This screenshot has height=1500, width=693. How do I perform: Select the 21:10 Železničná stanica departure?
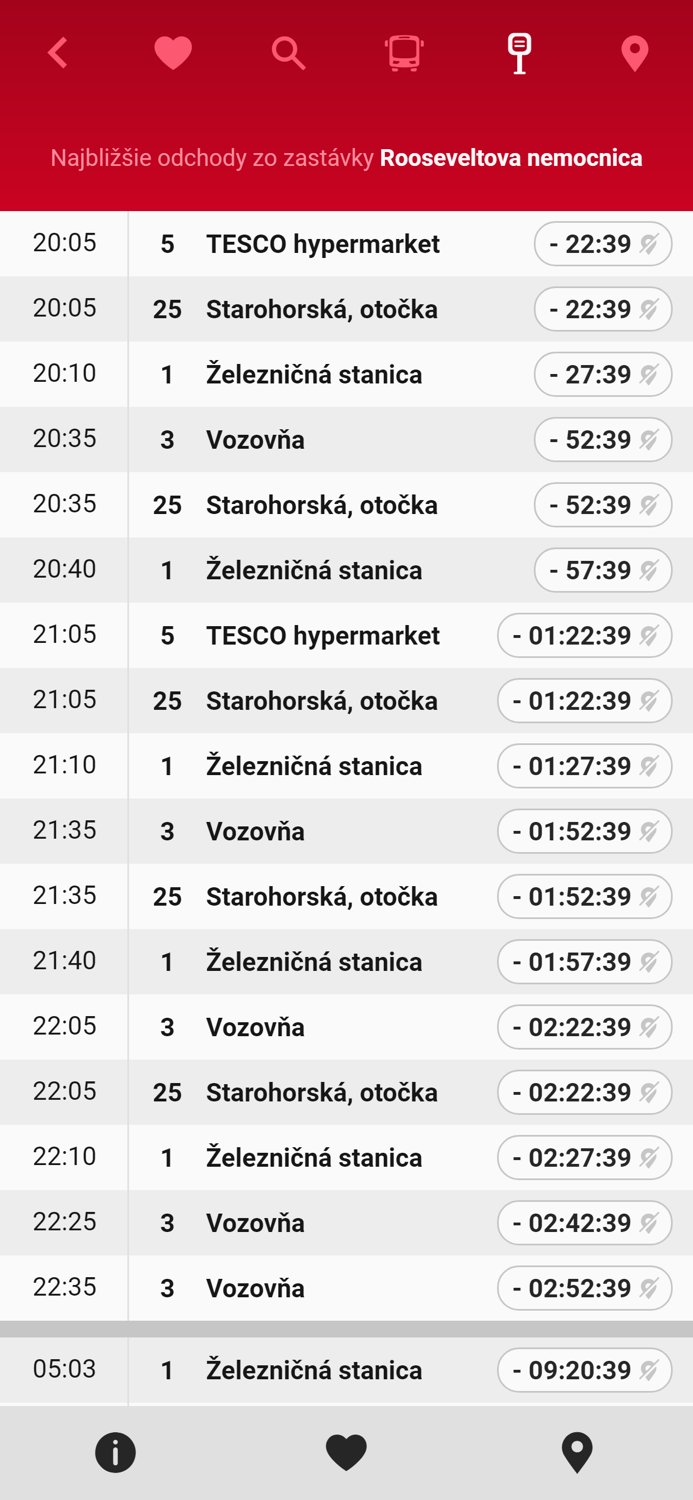(x=322, y=765)
